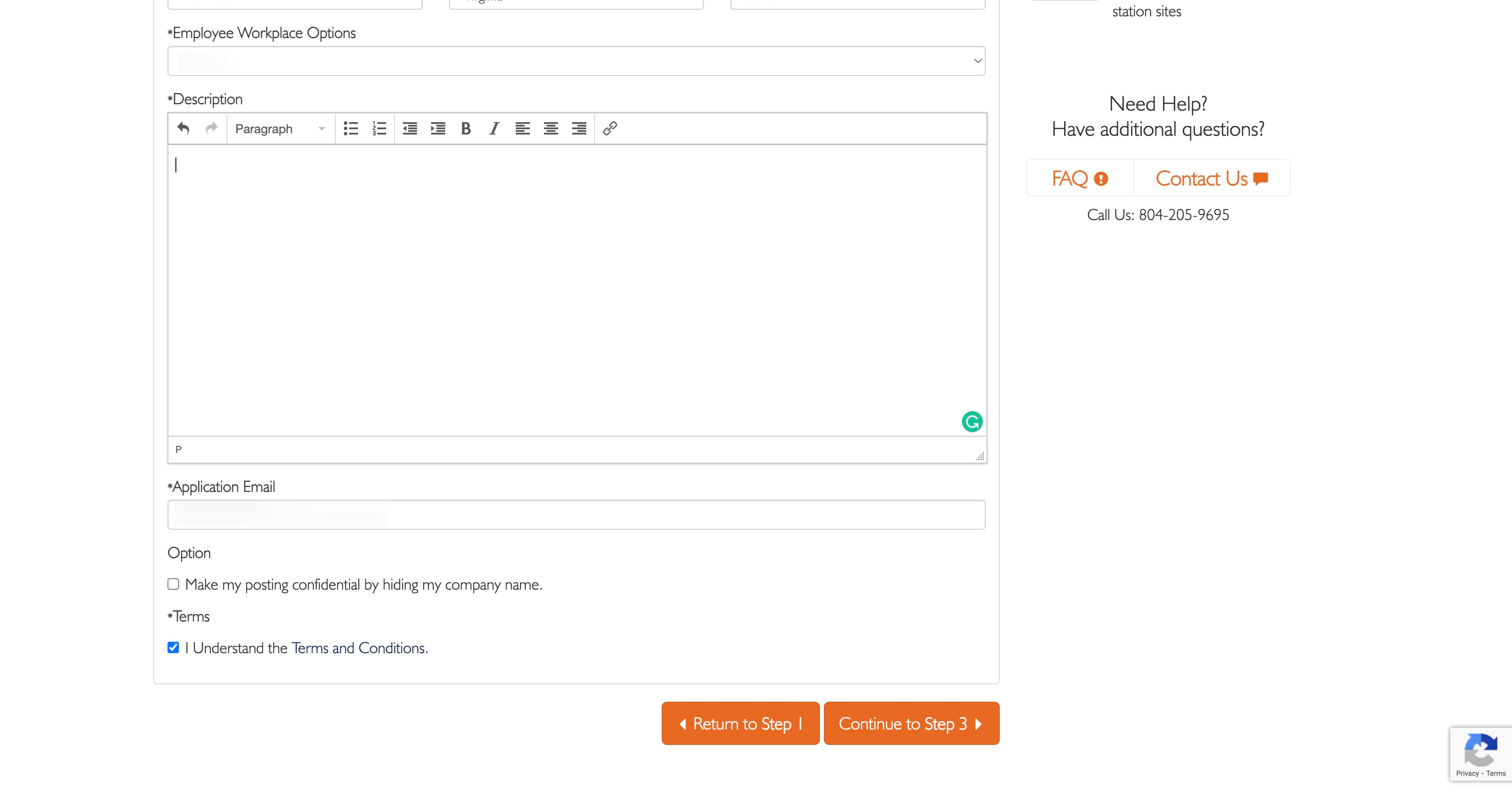The height and width of the screenshot is (793, 1512).
Task: Undo the last edit in Description editor
Action: [x=184, y=129]
